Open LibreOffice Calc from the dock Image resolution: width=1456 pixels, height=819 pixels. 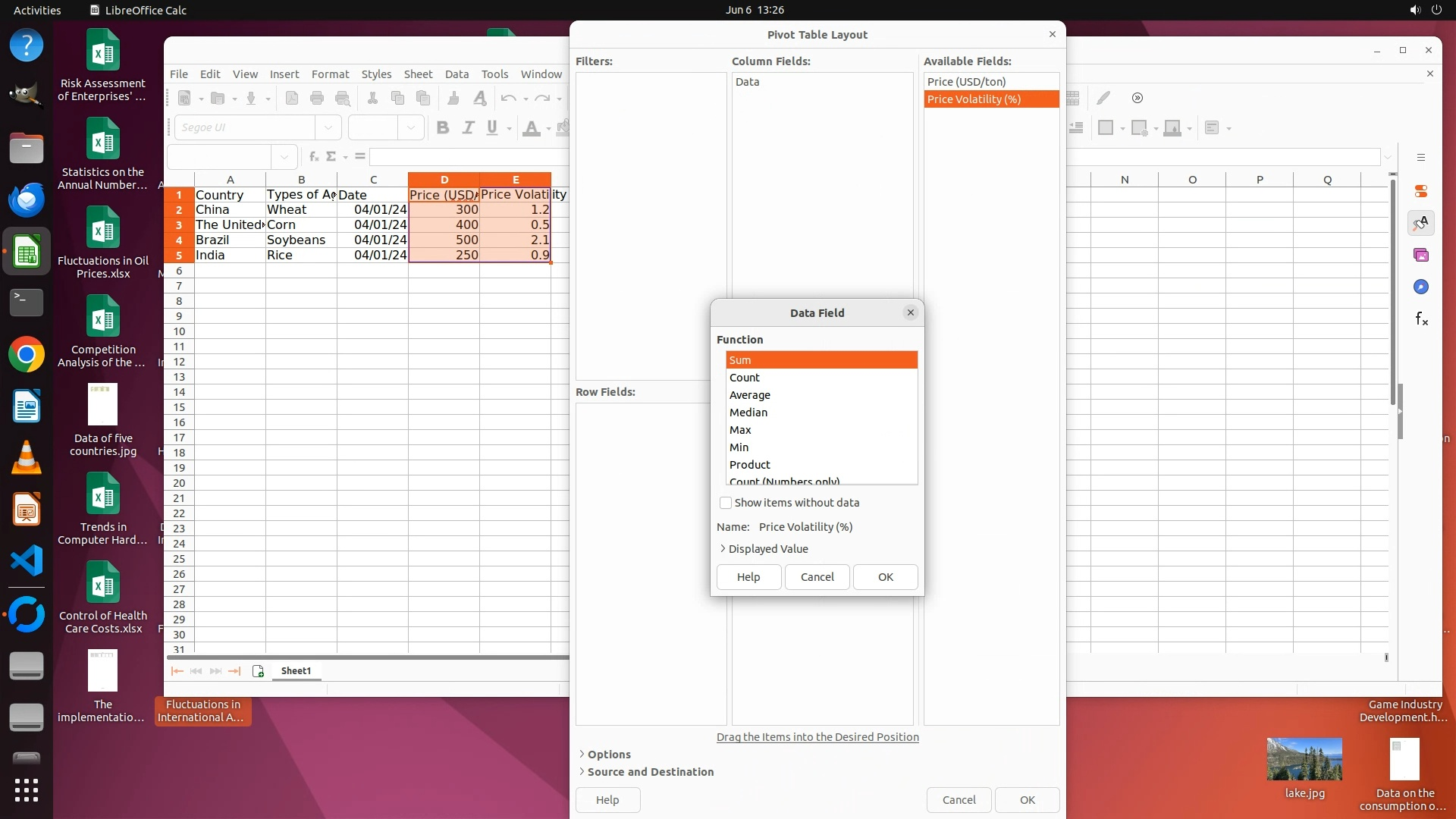27,252
